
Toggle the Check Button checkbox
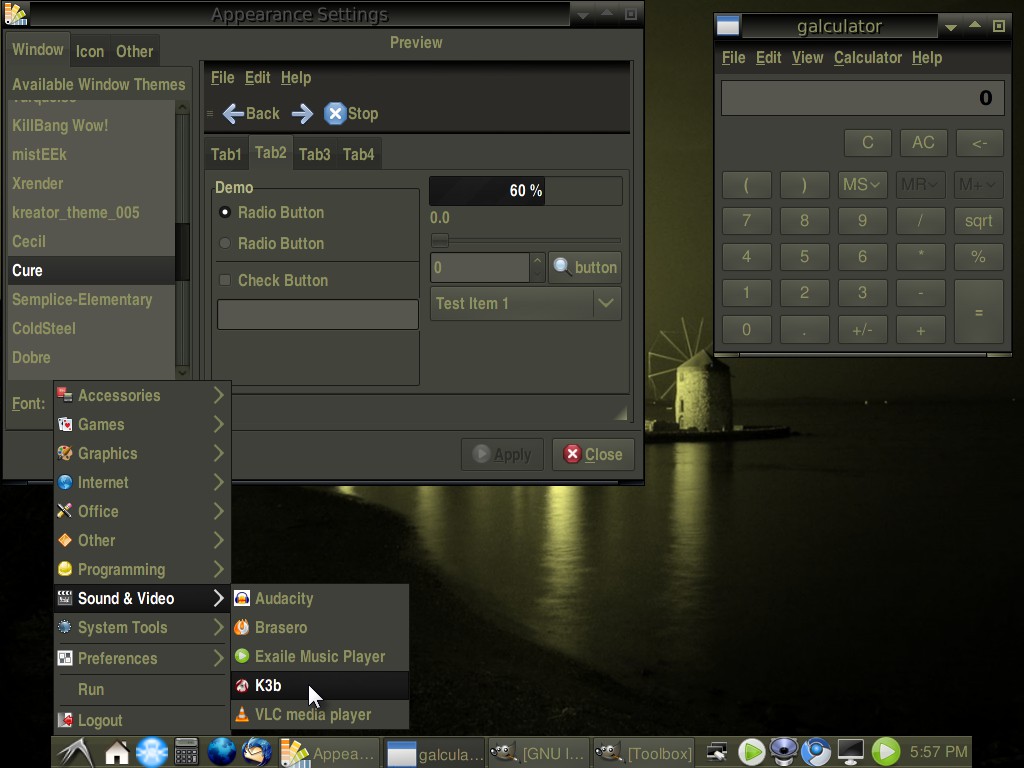pos(225,280)
